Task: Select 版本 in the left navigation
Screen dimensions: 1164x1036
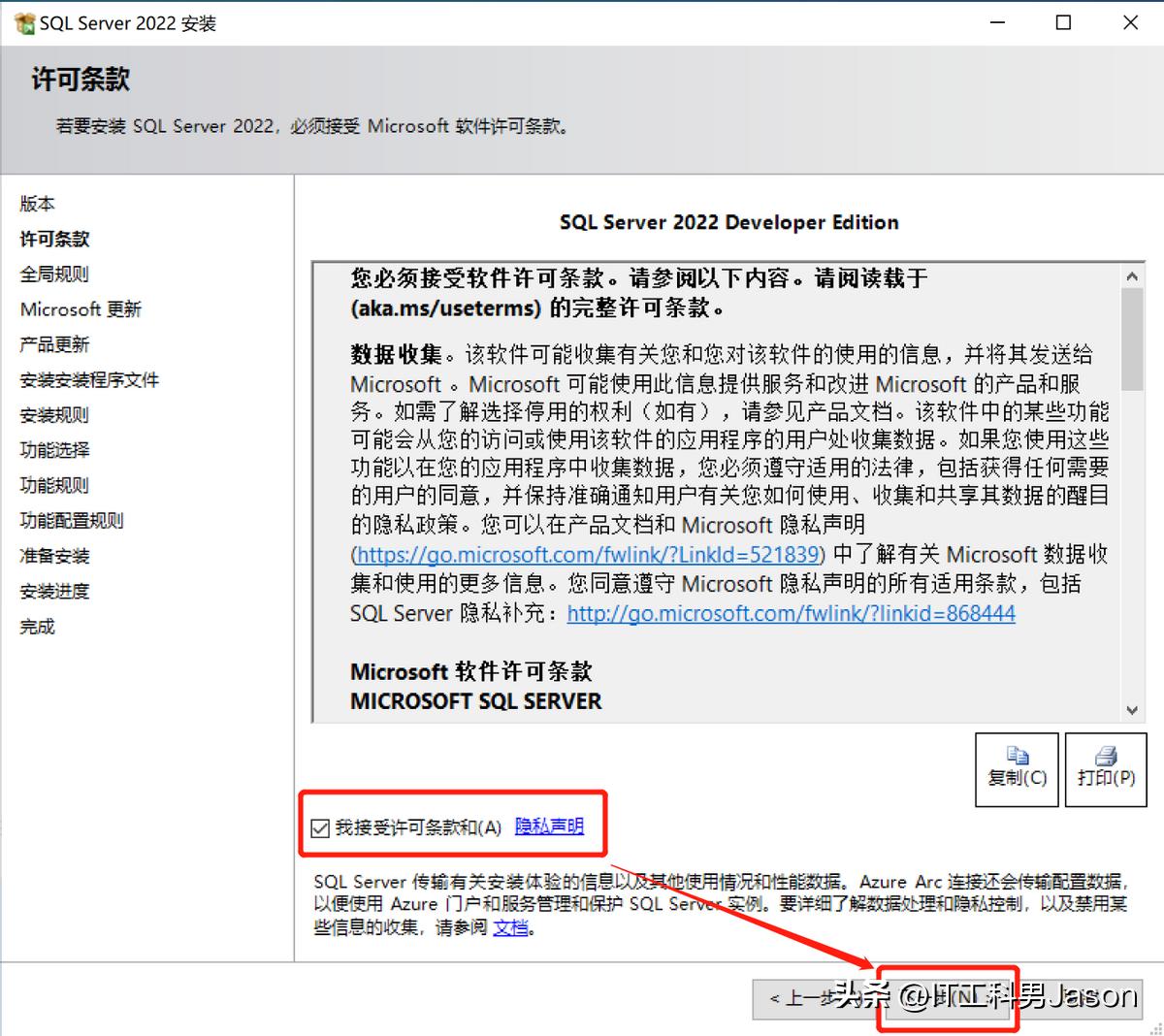Action: point(37,204)
